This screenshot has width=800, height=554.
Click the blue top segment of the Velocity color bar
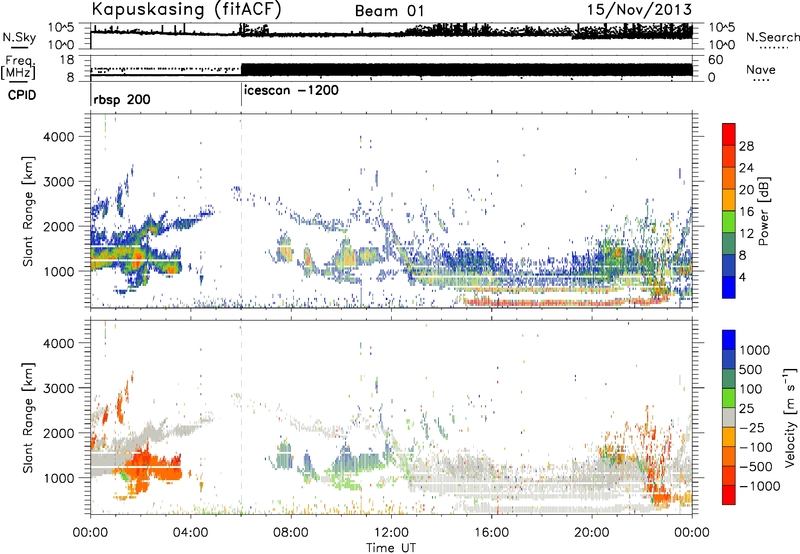pos(729,340)
